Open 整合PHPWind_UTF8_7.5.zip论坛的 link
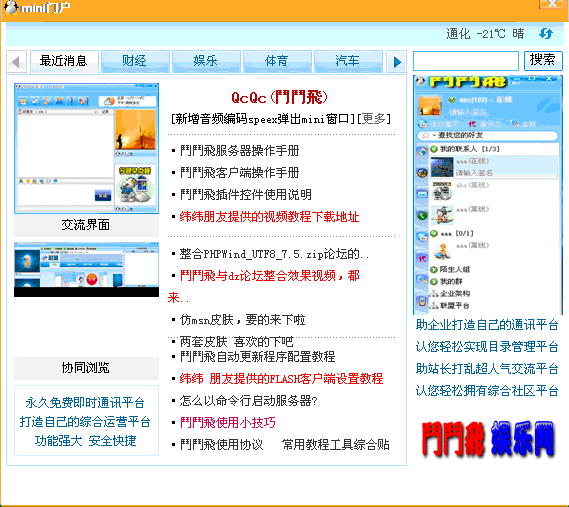Image resolution: width=569 pixels, height=507 pixels. point(274,254)
